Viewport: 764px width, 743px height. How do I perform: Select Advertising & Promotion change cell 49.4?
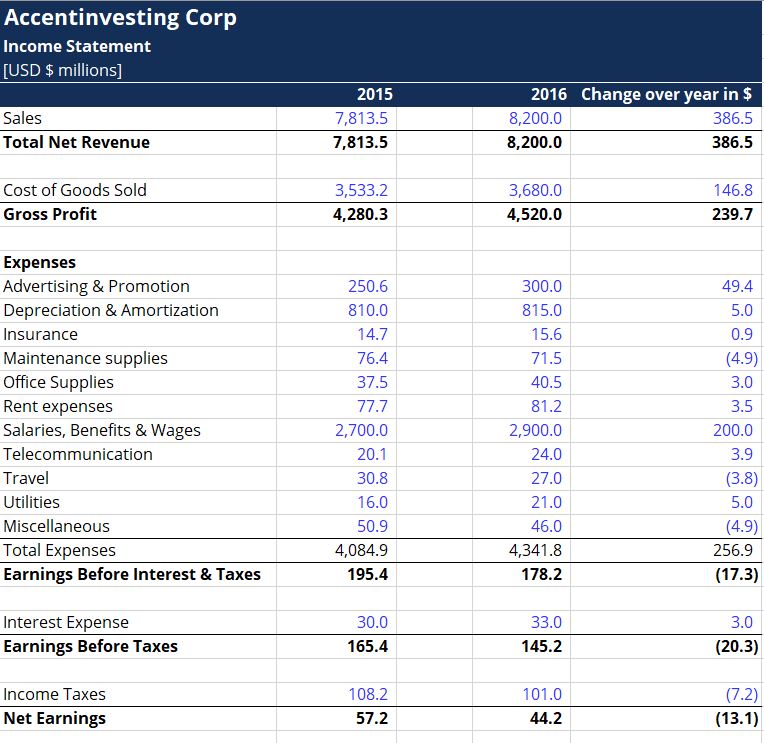click(x=666, y=286)
